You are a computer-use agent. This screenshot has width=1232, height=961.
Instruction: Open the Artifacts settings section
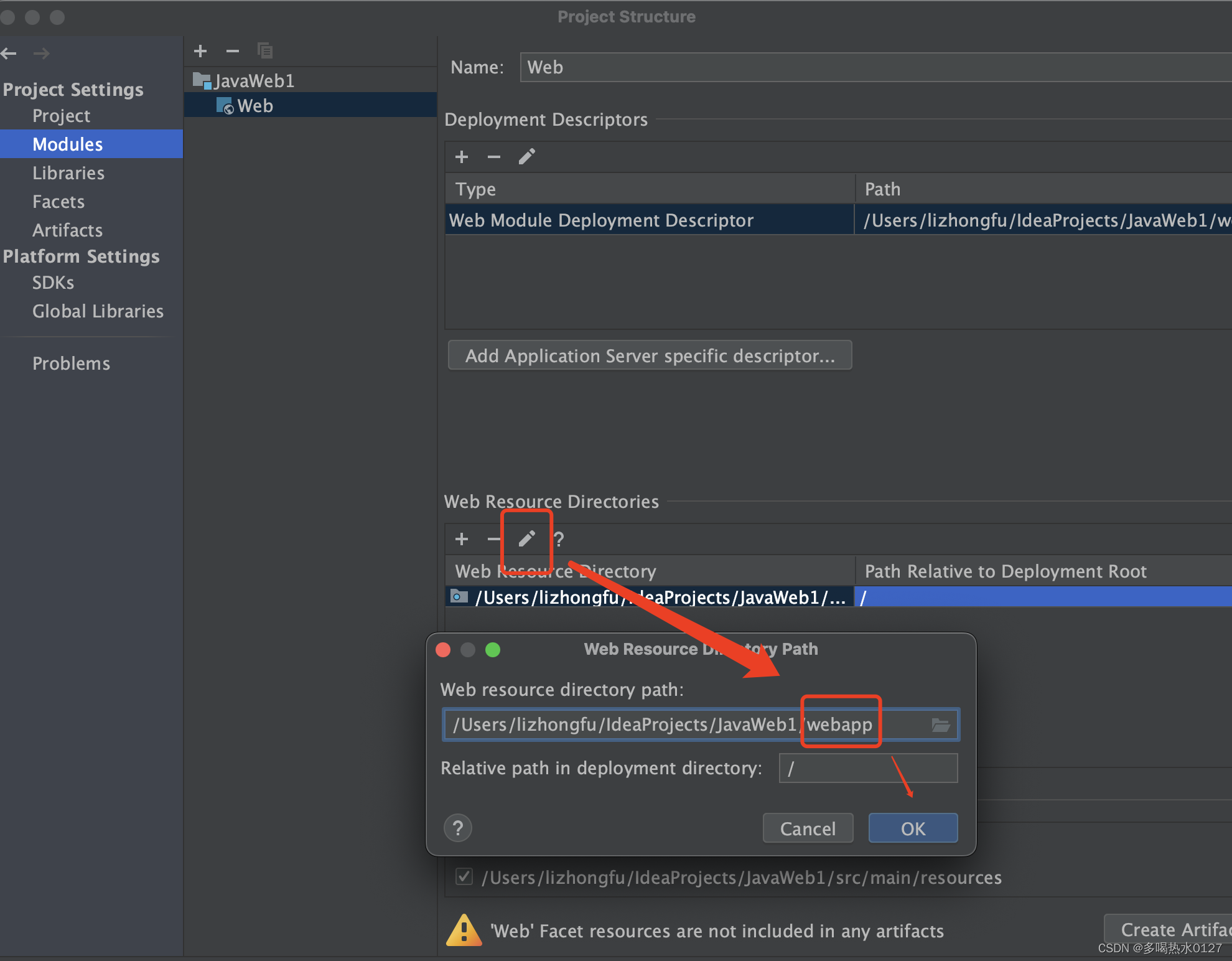click(x=67, y=230)
